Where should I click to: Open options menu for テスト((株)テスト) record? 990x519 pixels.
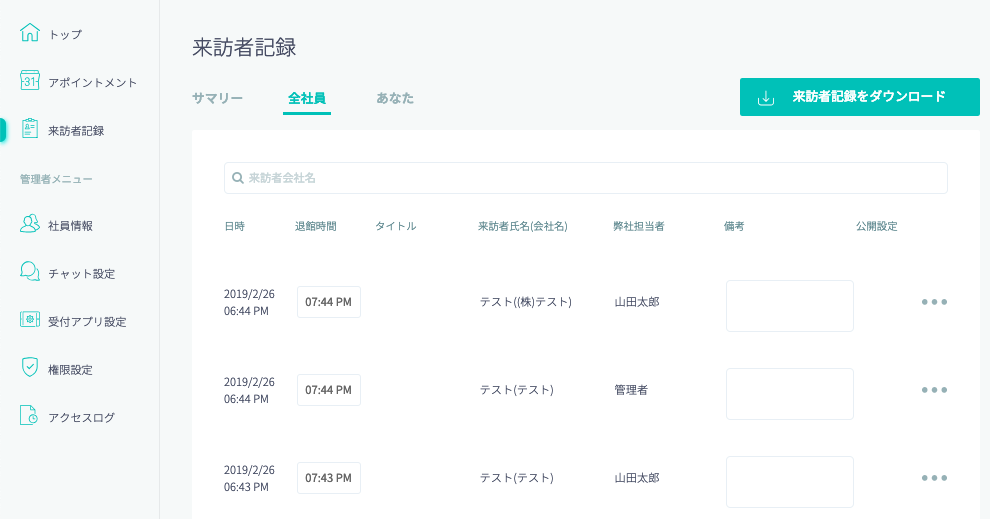click(934, 302)
